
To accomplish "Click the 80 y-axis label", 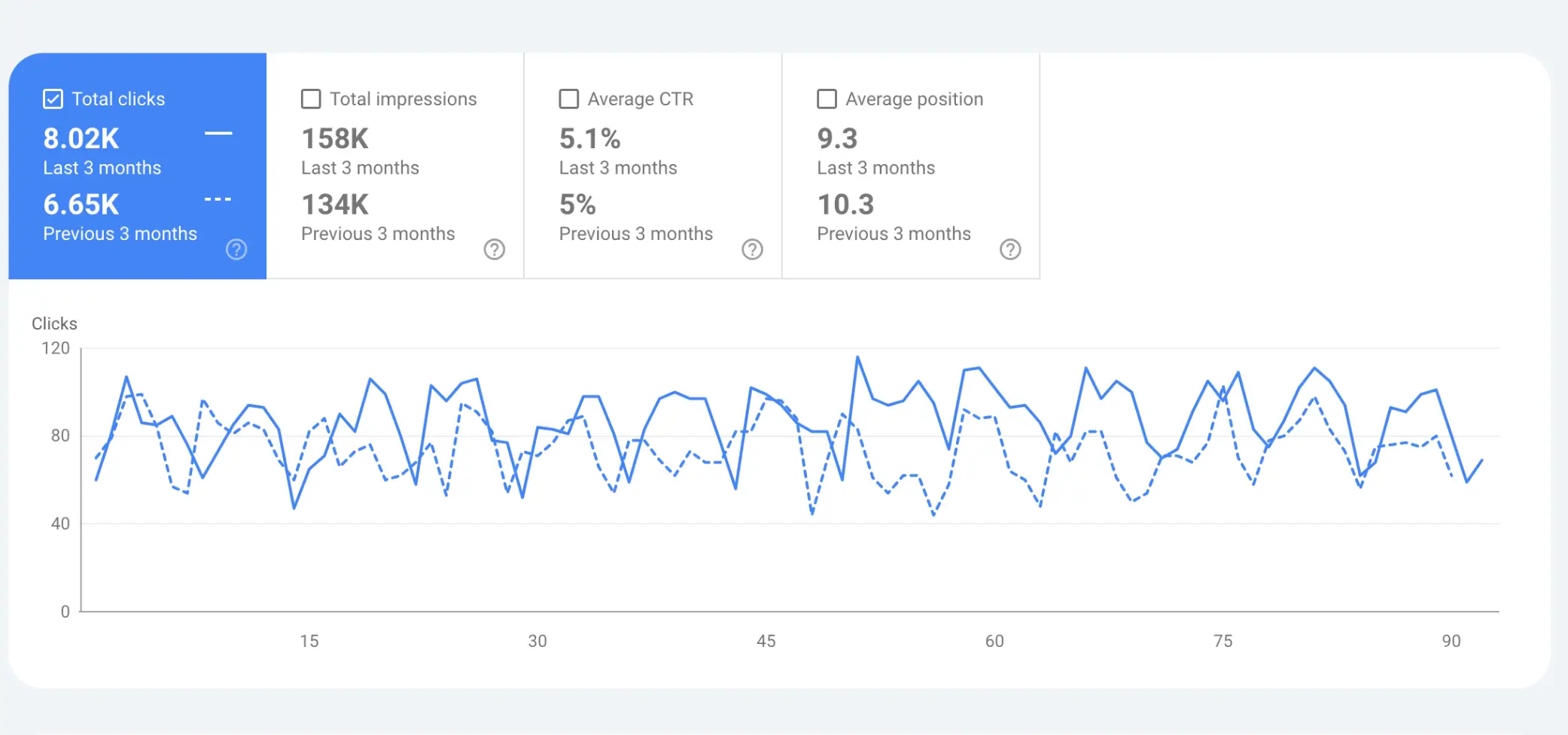I will (x=60, y=436).
